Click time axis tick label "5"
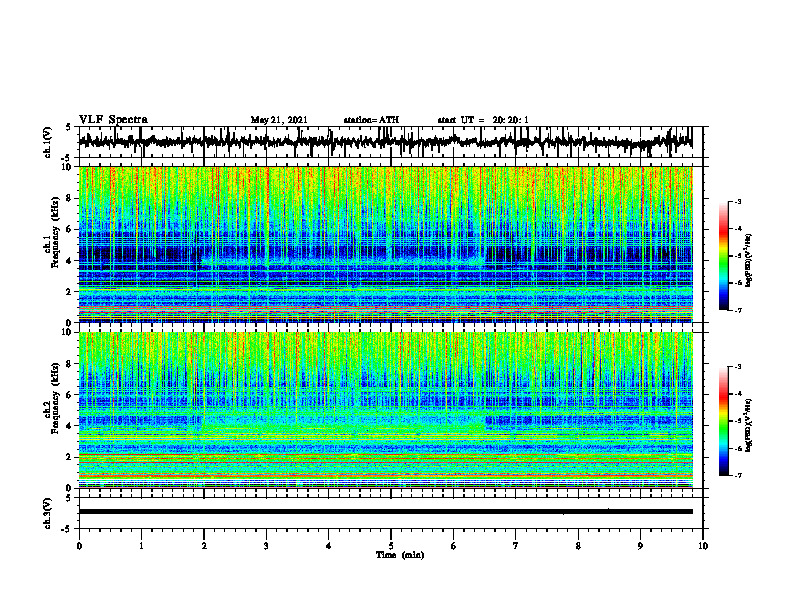The height and width of the screenshot is (612, 792). pyautogui.click(x=391, y=546)
